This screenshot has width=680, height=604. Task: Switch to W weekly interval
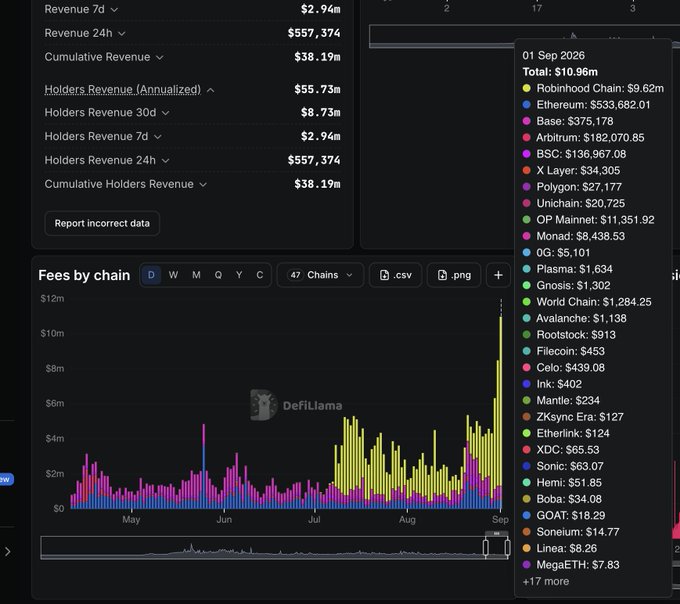coord(173,275)
